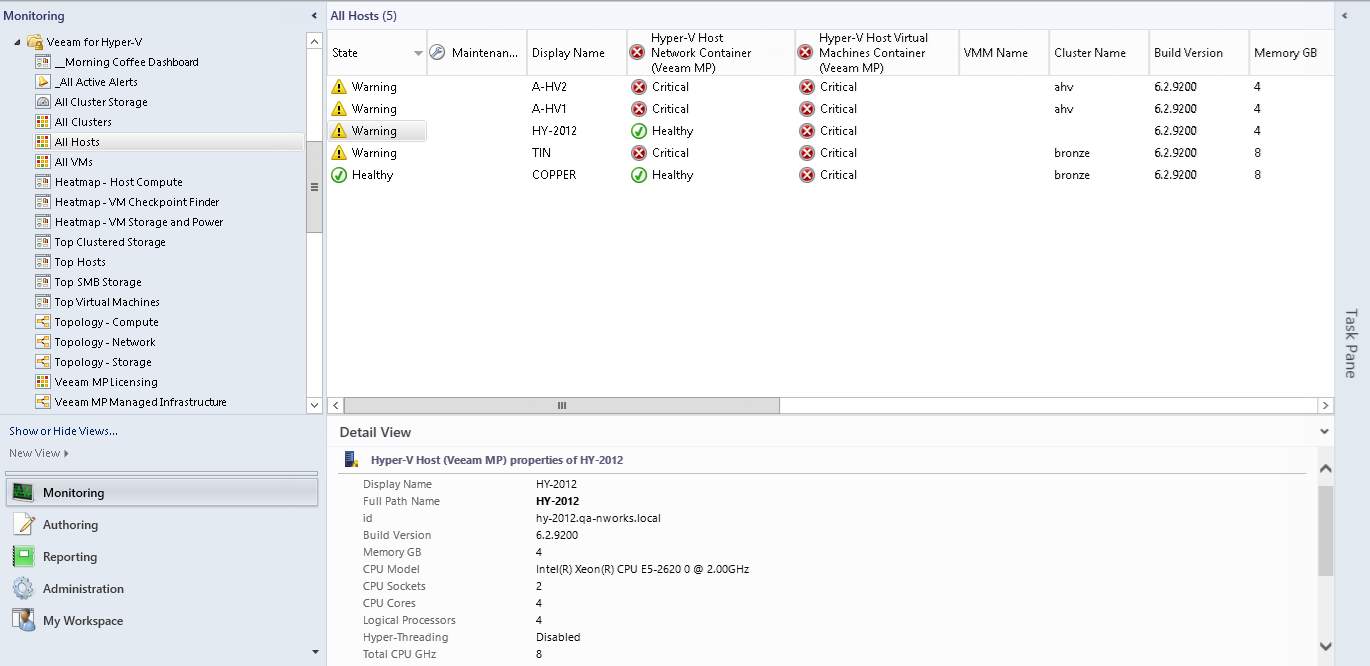Screen dimensions: 1370x666
Task: Click the critical virtual machines icon for TIN
Action: pos(807,153)
